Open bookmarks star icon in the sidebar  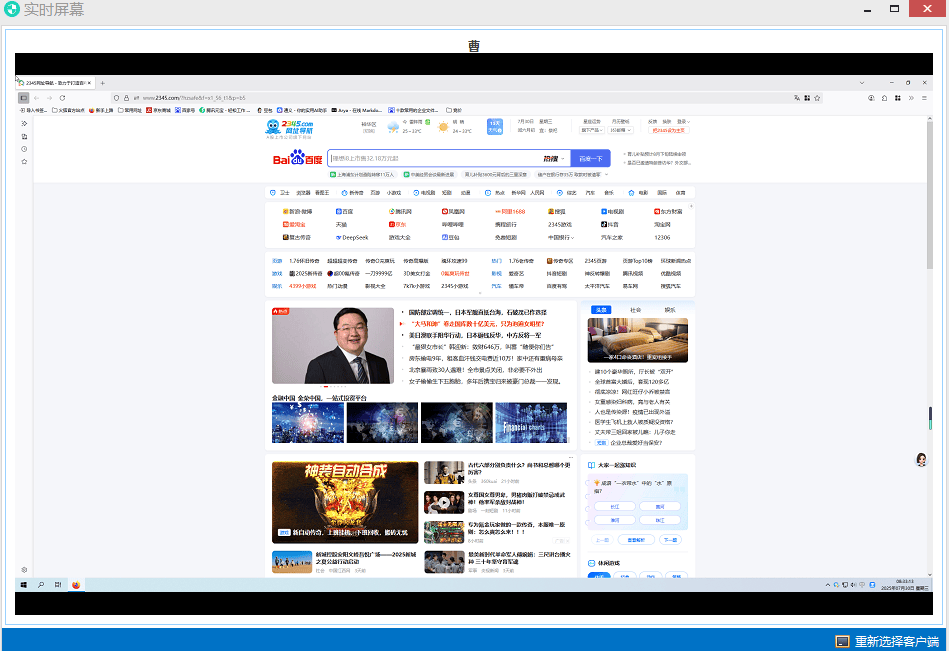pyautogui.click(x=24, y=162)
